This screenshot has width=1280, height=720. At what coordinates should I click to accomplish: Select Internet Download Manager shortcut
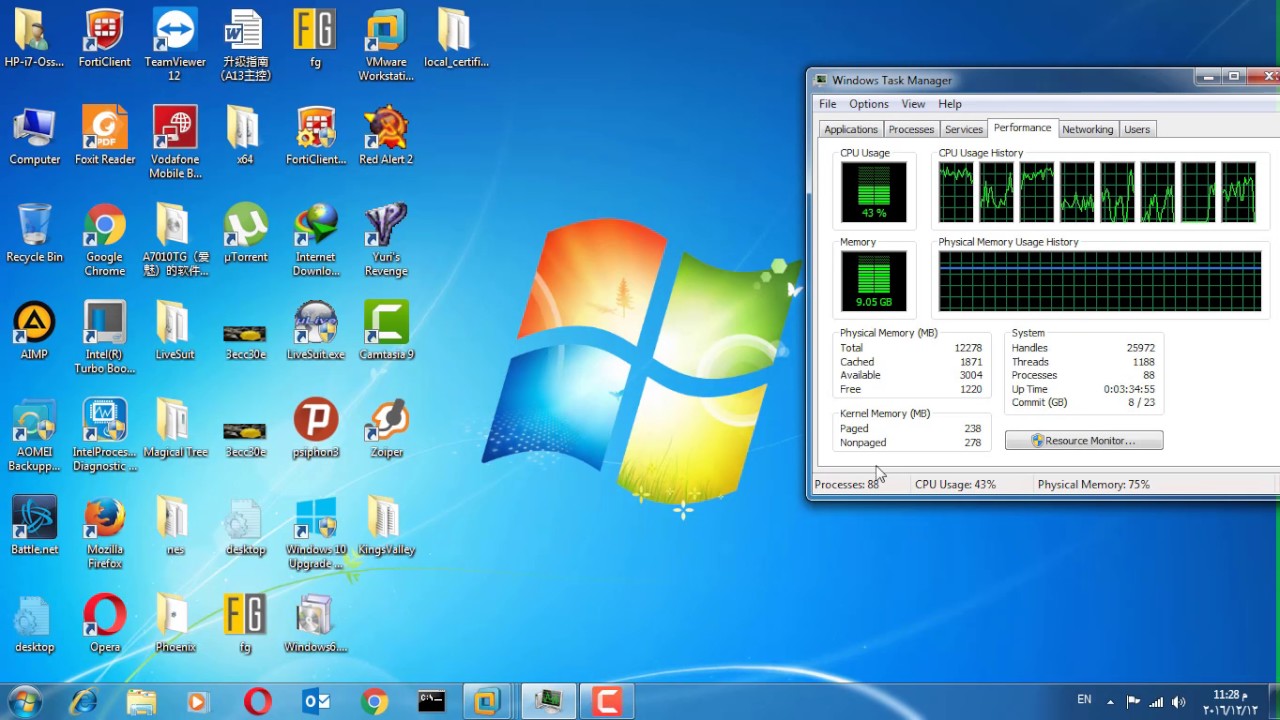[316, 241]
